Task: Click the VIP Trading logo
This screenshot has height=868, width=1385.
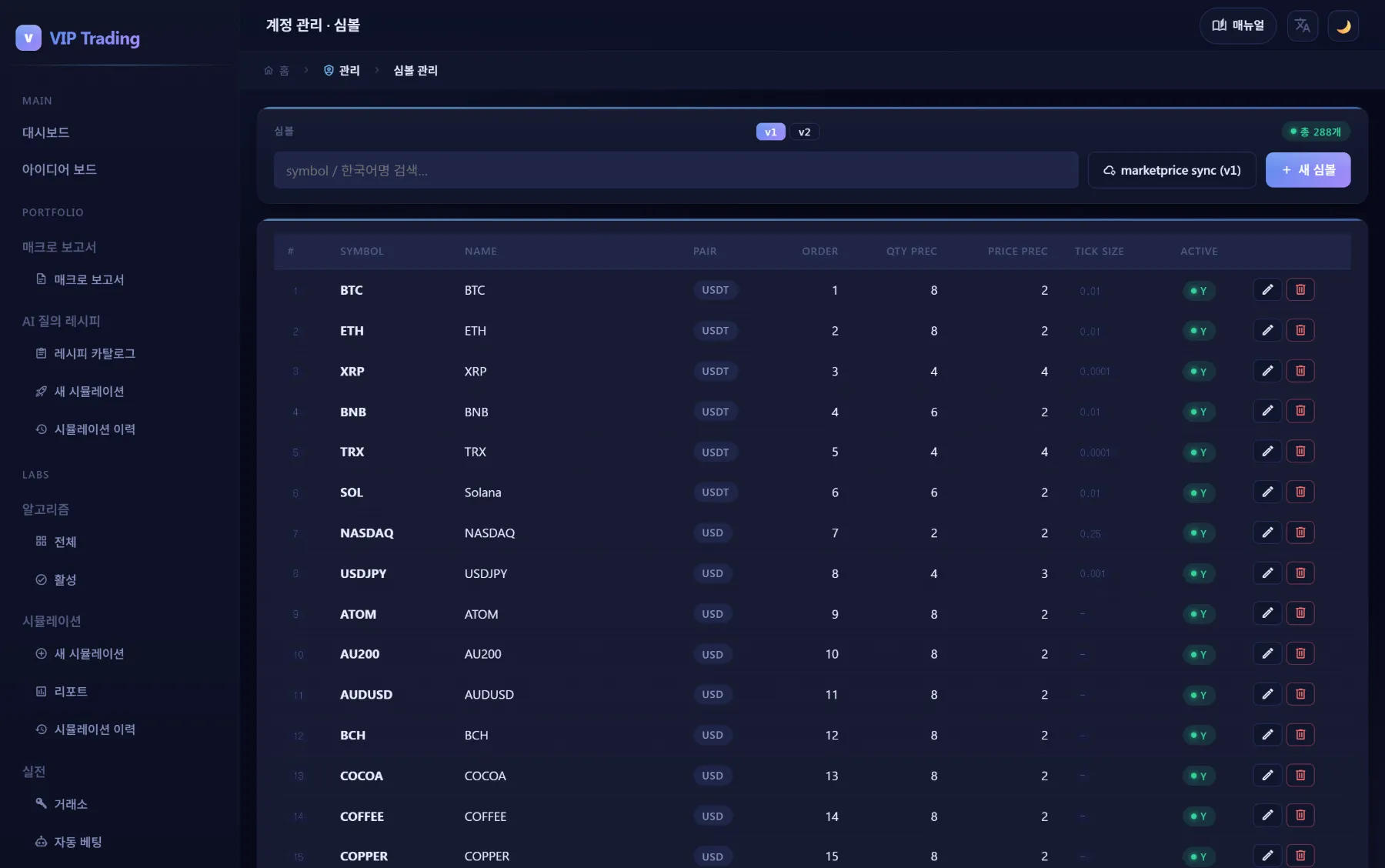Action: 78,38
